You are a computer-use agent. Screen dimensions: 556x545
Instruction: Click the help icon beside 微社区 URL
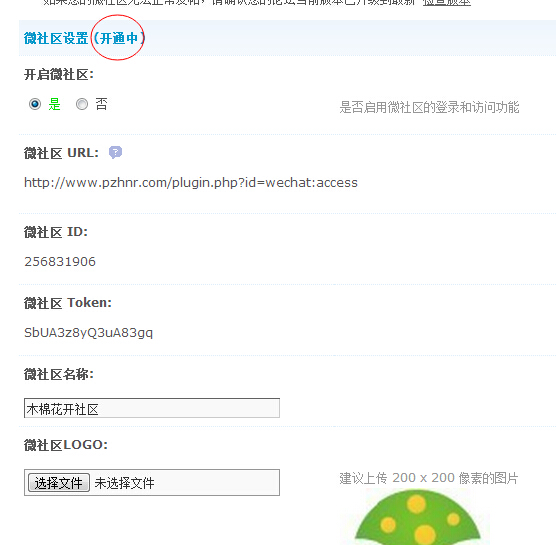pyautogui.click(x=115, y=152)
